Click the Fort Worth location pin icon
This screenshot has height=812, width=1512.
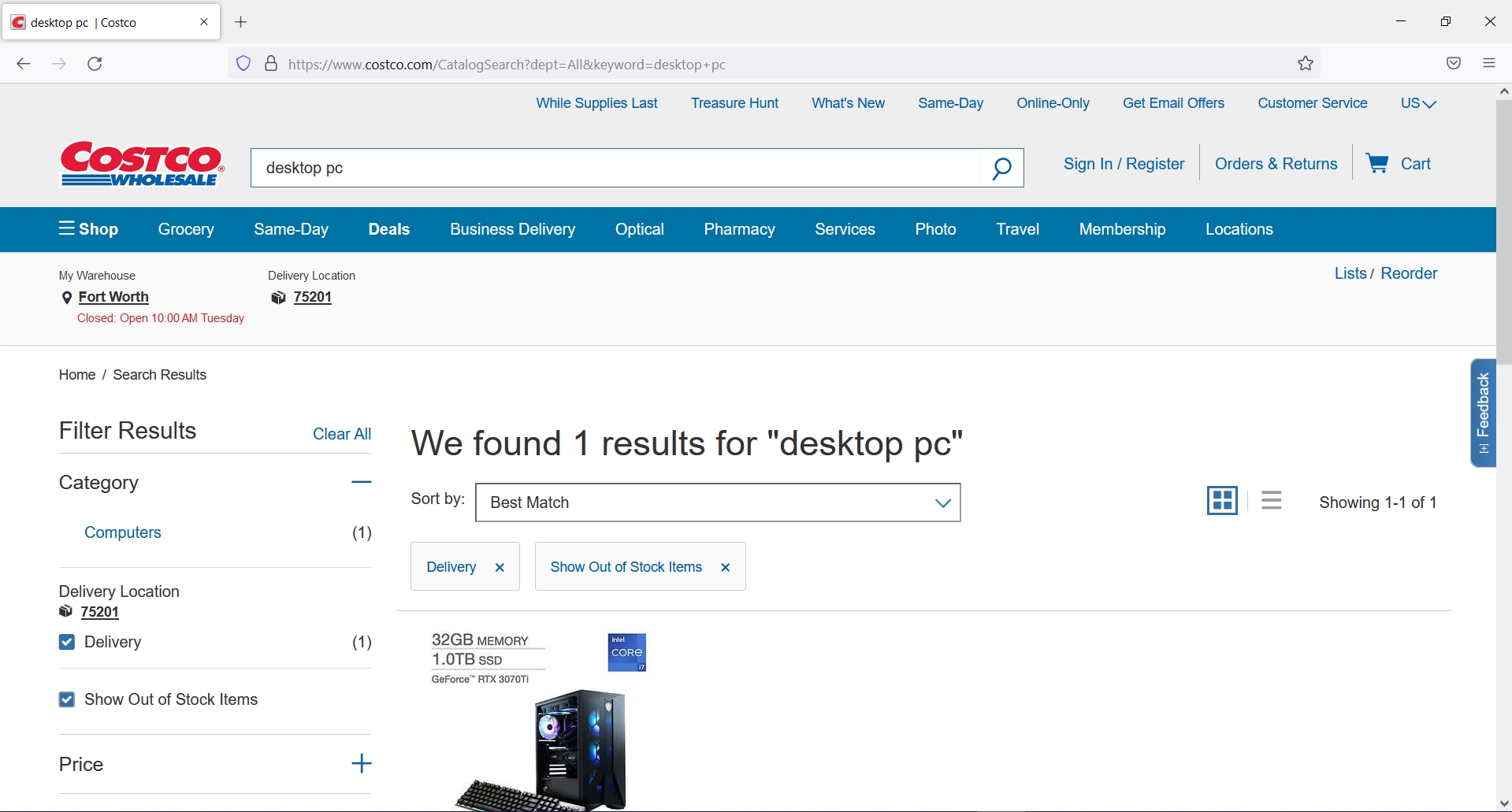(x=67, y=298)
